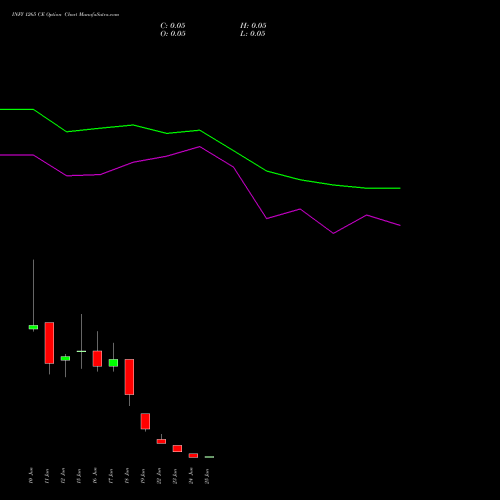Click the '12 Jun' date axis label

63,476
